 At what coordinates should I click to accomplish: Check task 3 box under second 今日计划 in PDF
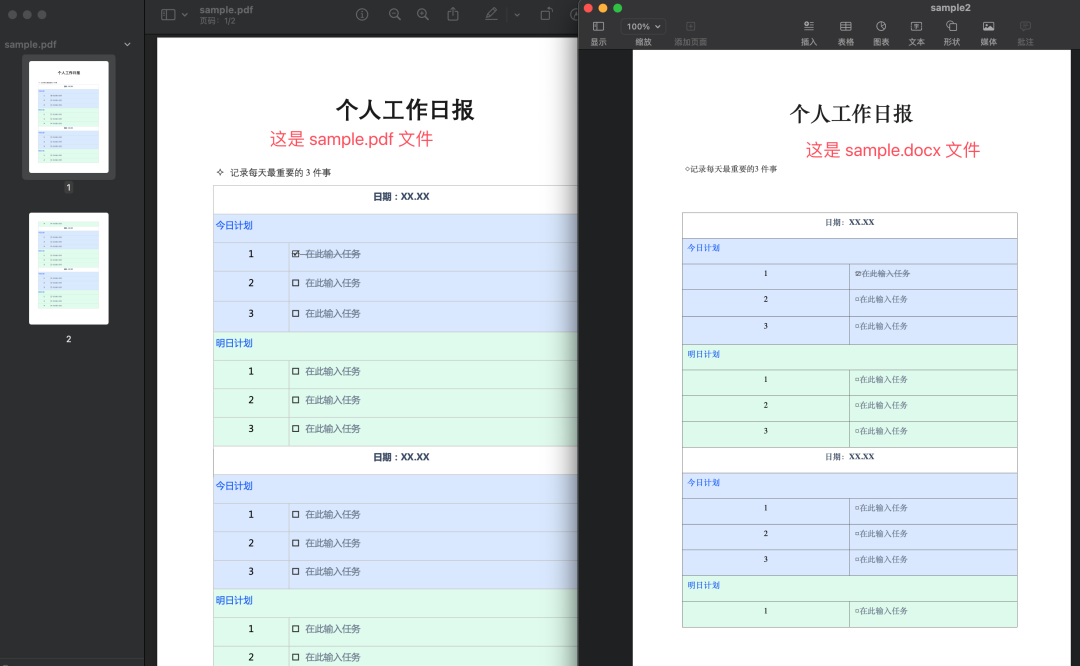coord(295,572)
